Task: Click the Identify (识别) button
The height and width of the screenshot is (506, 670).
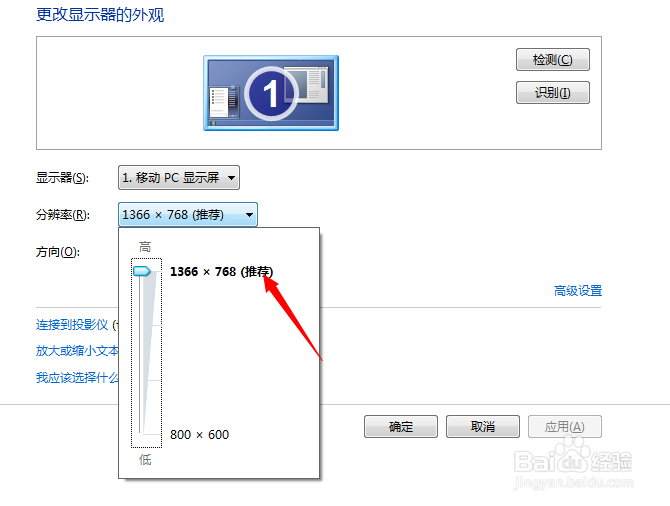Action: click(552, 93)
